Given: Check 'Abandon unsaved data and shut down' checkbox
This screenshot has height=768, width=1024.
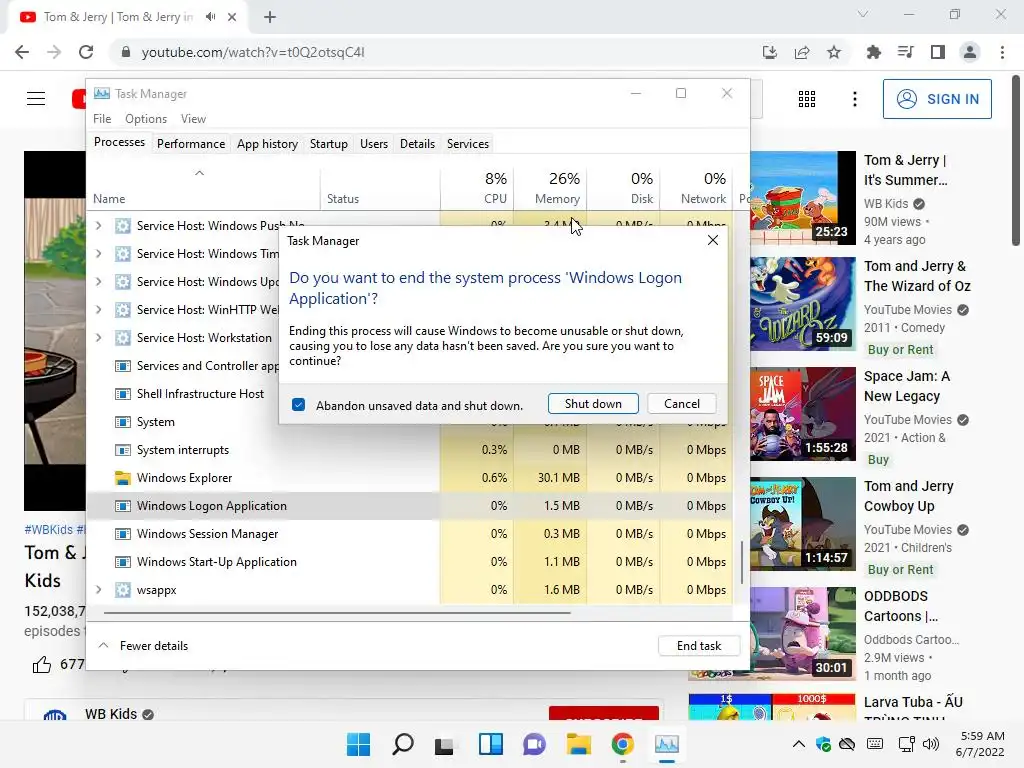Looking at the screenshot, I should click(298, 405).
